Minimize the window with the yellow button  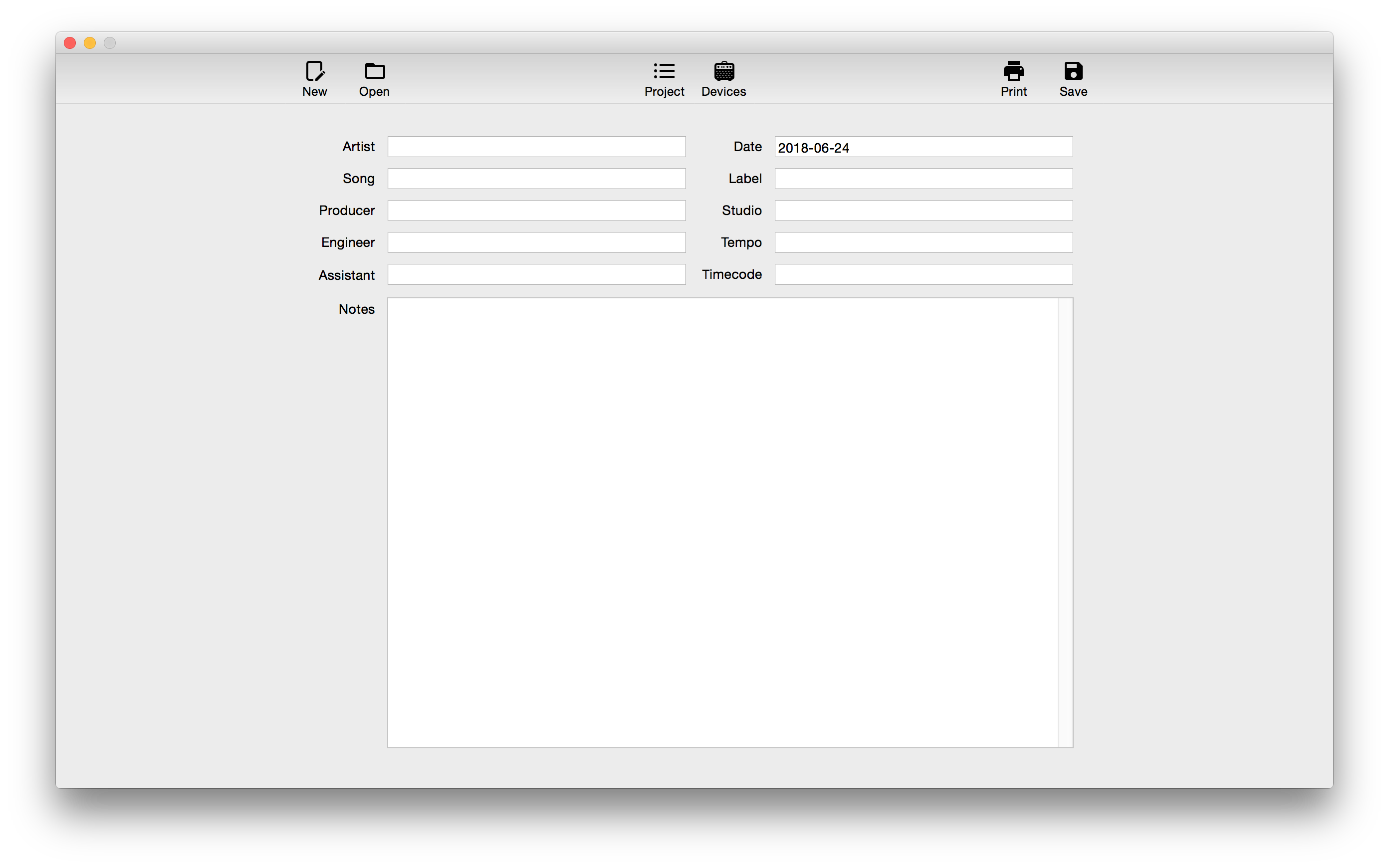pyautogui.click(x=89, y=43)
